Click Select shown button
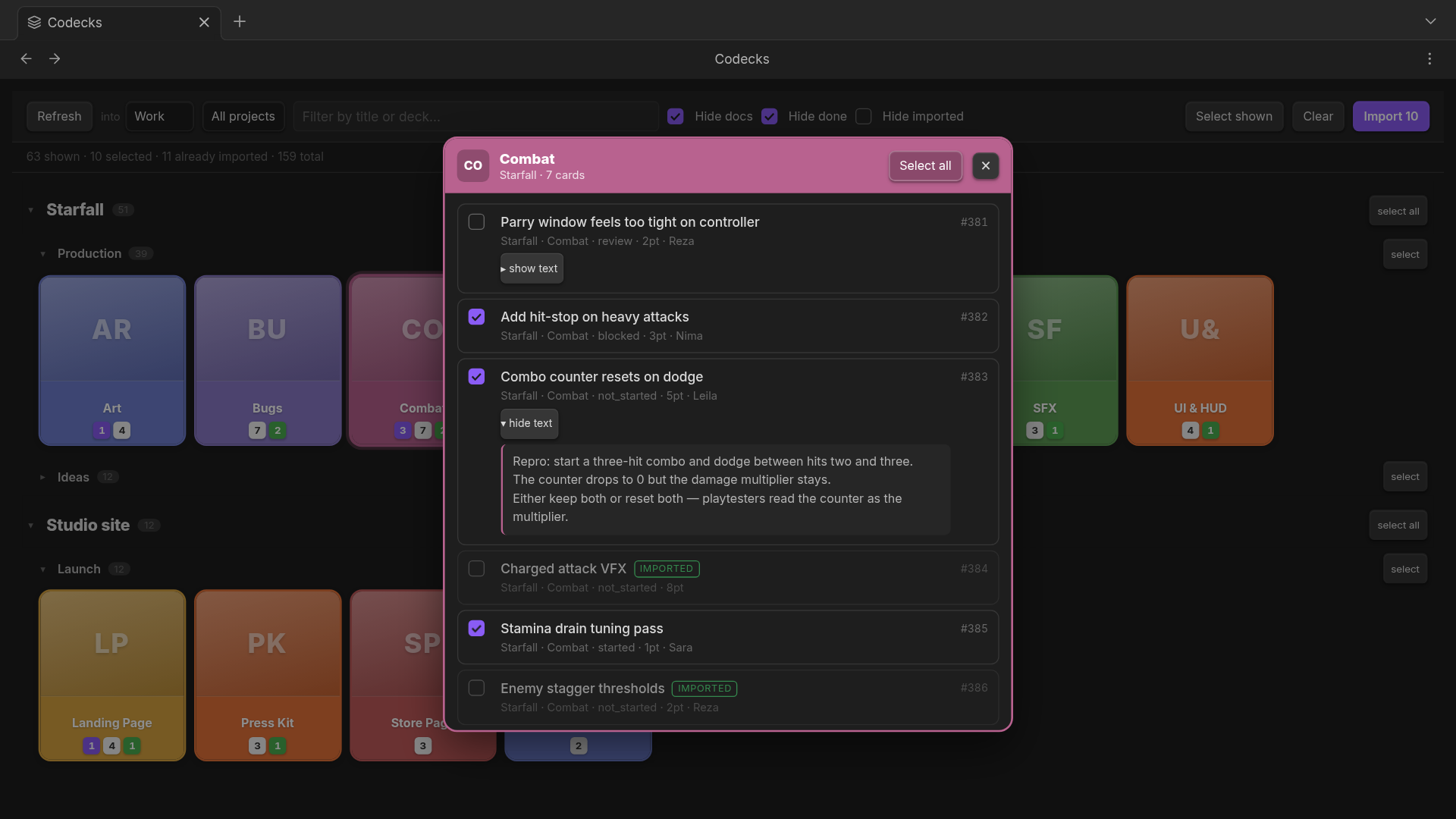The image size is (1456, 819). click(1234, 116)
